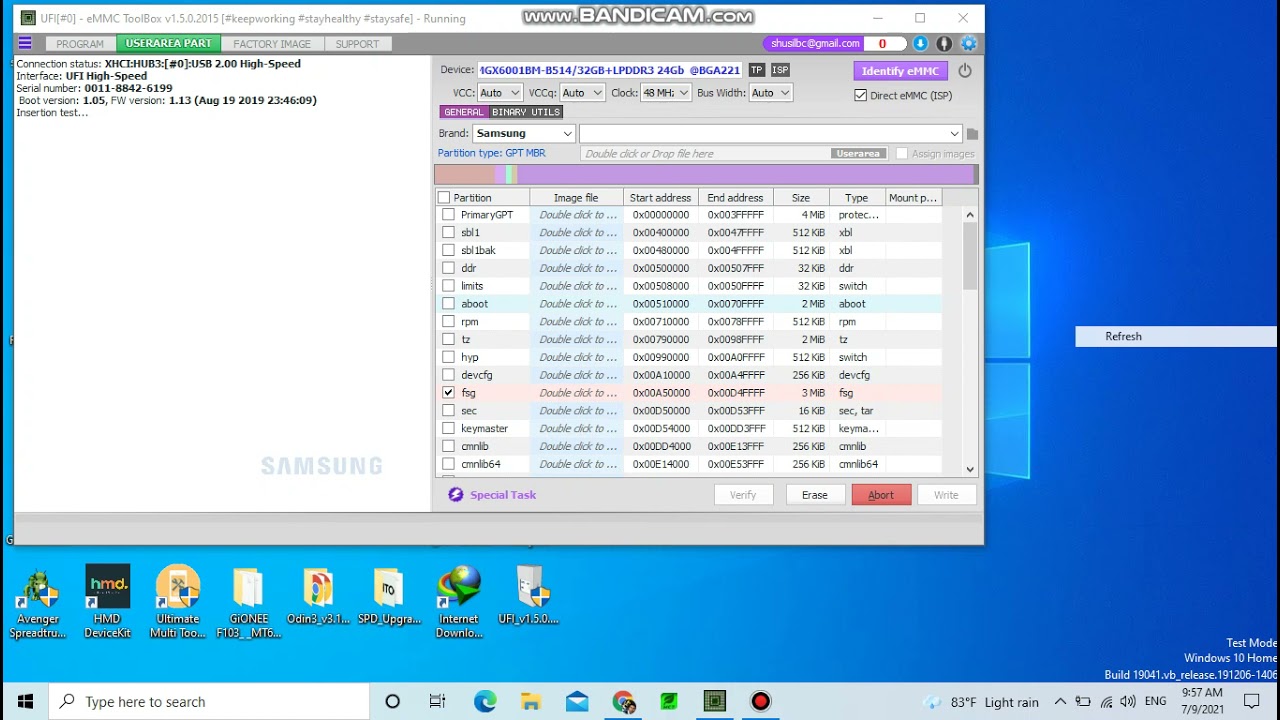
Task: Click the partition layout color bar
Action: [706, 175]
